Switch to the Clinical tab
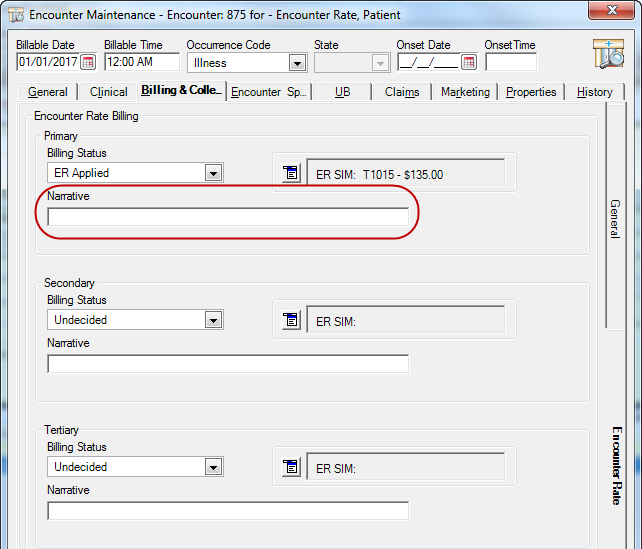 tap(109, 92)
